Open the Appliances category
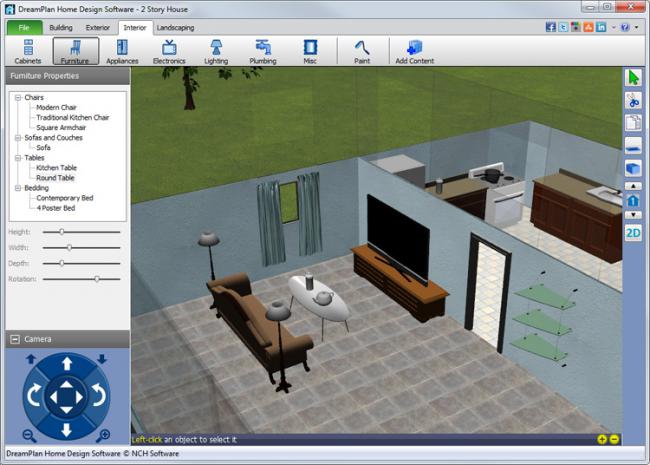650x465 pixels. point(122,51)
